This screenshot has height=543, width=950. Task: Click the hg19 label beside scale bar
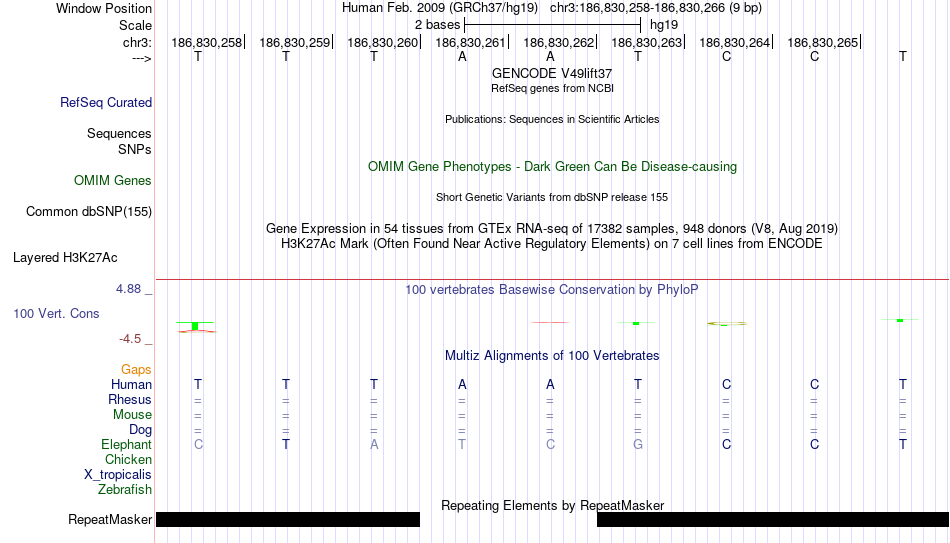(664, 25)
